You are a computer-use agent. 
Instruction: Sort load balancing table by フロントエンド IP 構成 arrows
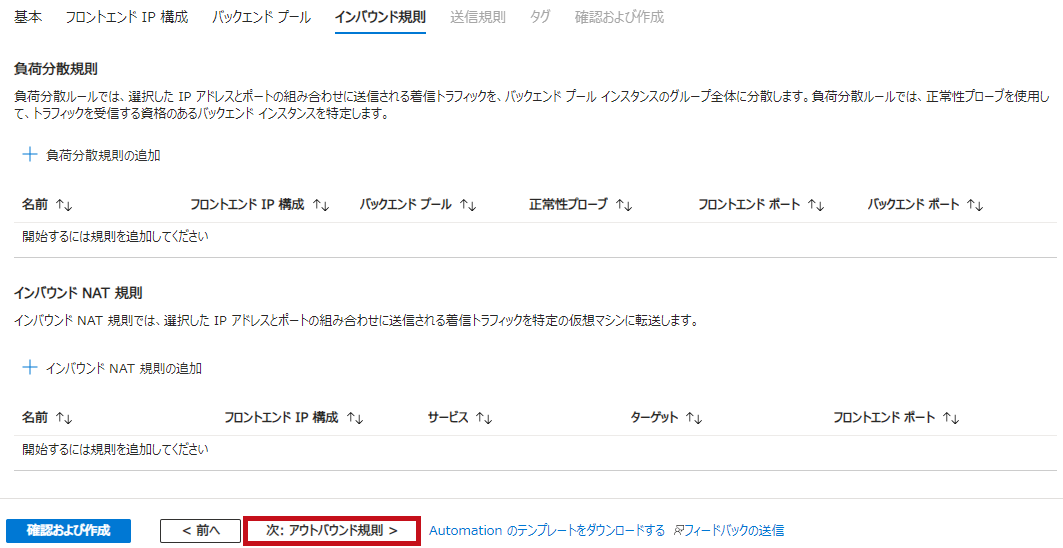(321, 205)
